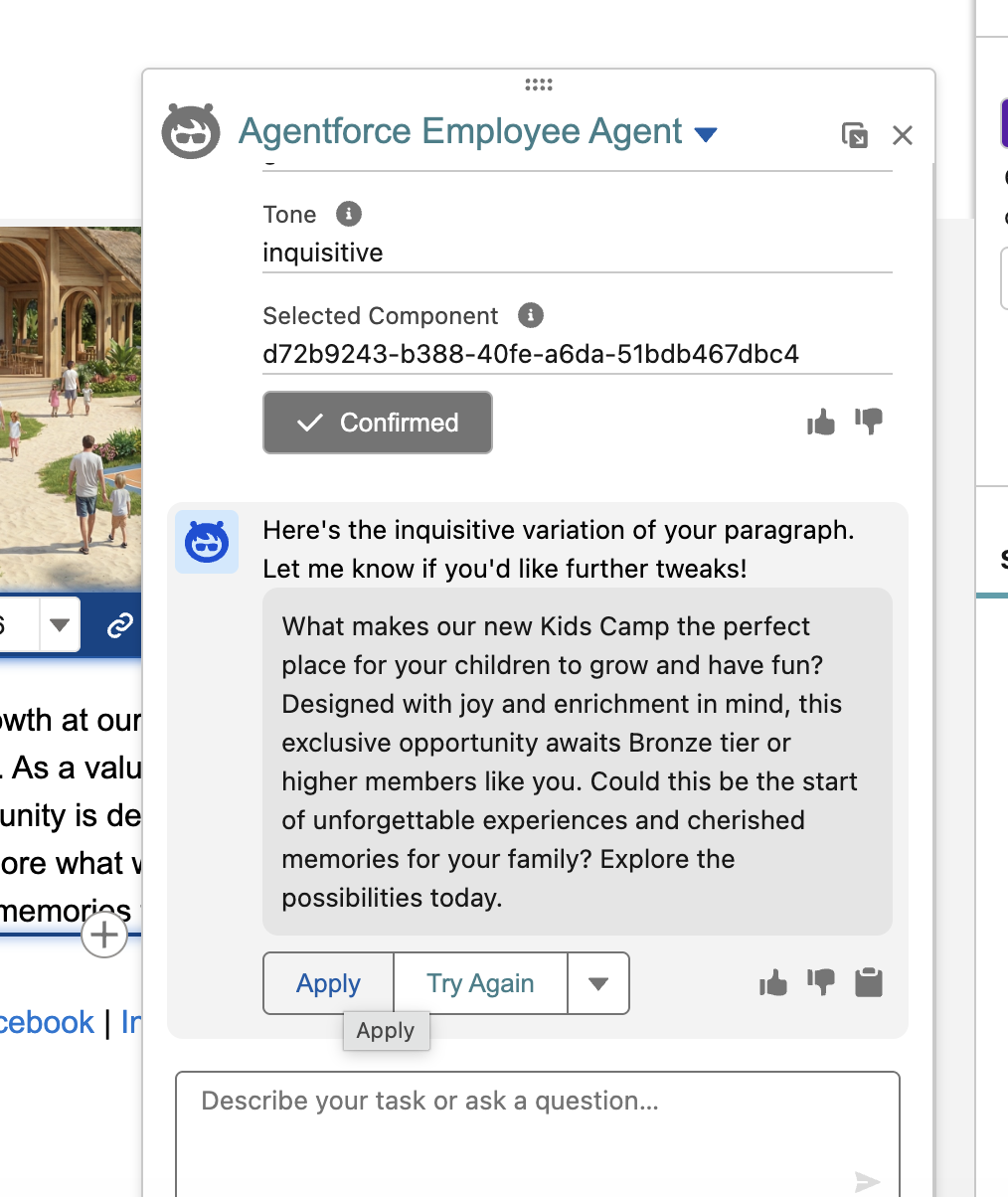Add a component with the plus circle
The width and height of the screenshot is (1008, 1197).
pyautogui.click(x=104, y=935)
